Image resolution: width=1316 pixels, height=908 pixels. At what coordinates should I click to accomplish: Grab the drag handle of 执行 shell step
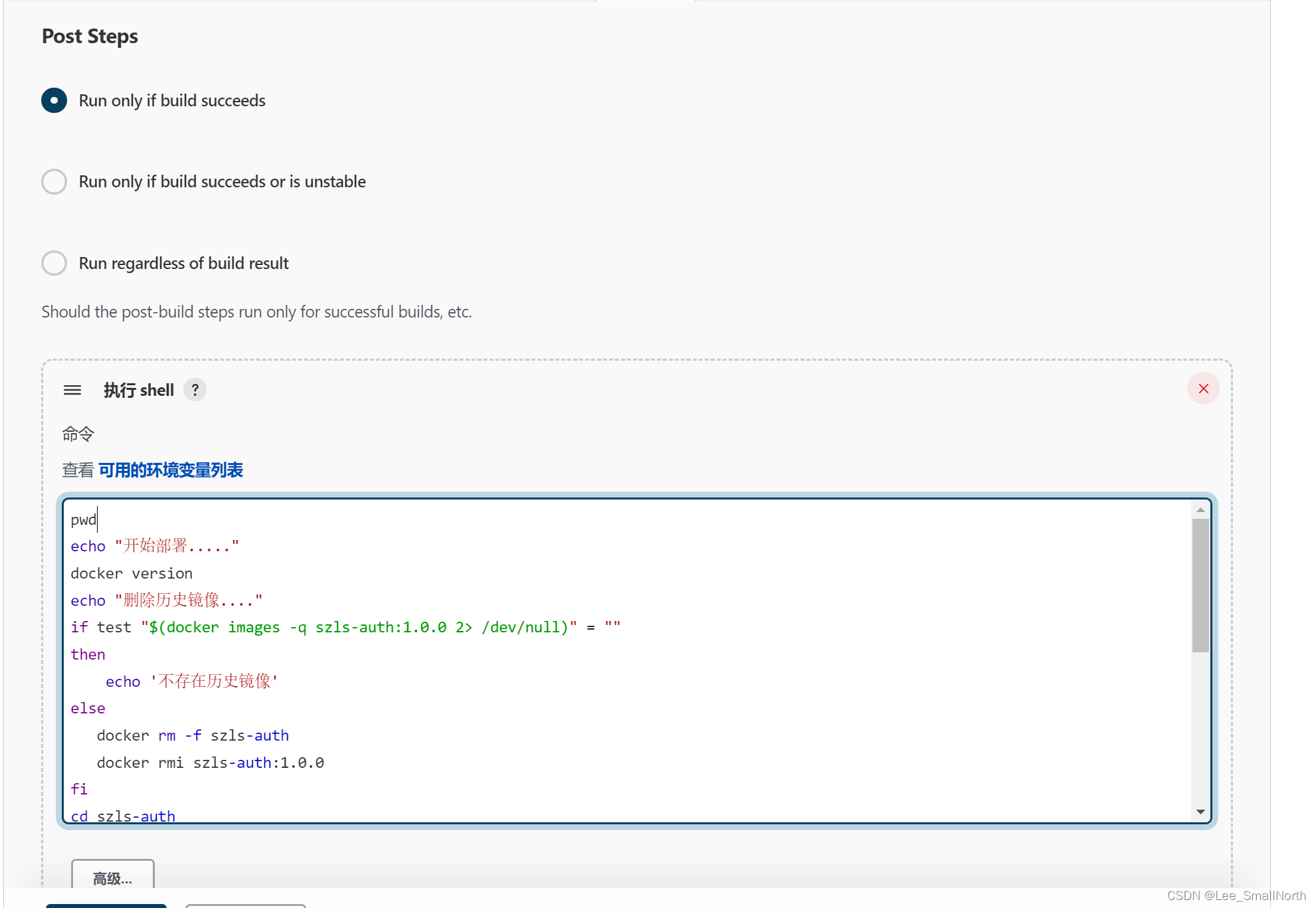72,390
